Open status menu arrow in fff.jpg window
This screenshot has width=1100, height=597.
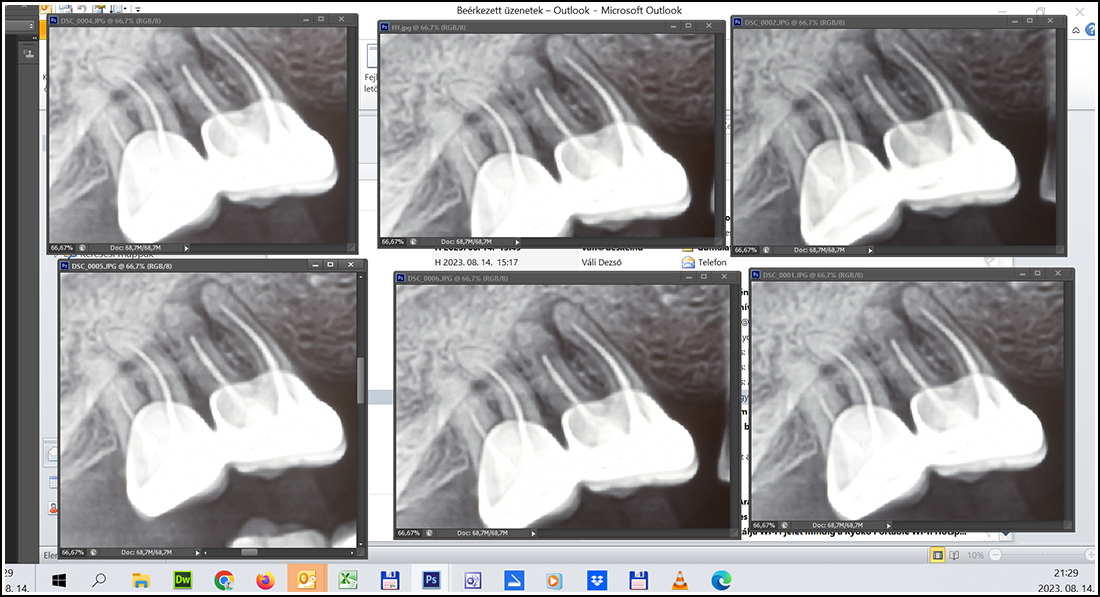tap(518, 241)
